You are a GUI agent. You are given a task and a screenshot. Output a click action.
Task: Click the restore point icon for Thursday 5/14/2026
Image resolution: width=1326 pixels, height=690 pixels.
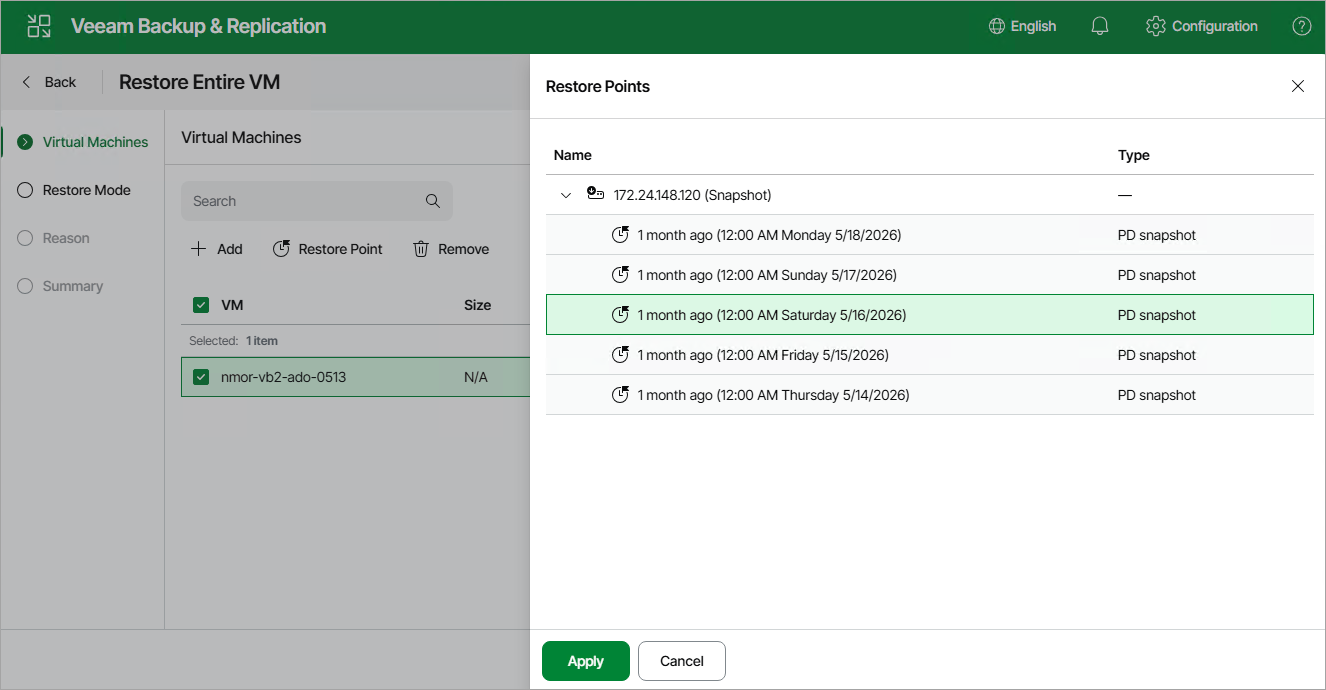(x=620, y=395)
